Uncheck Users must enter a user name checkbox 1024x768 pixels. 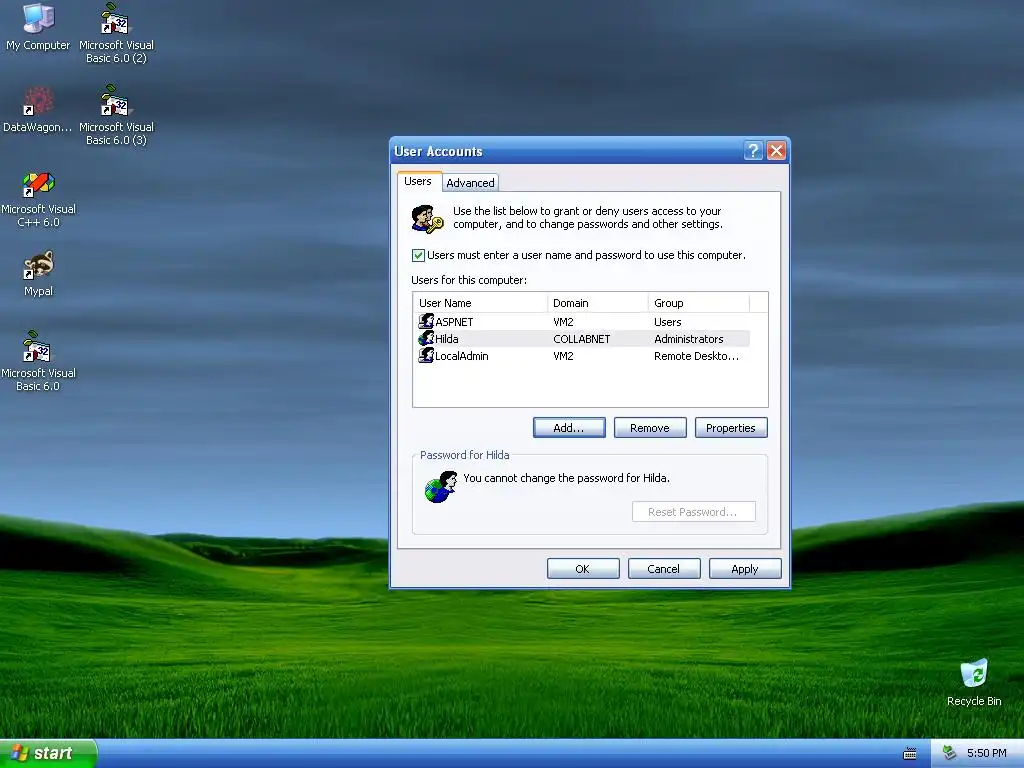pyautogui.click(x=419, y=255)
